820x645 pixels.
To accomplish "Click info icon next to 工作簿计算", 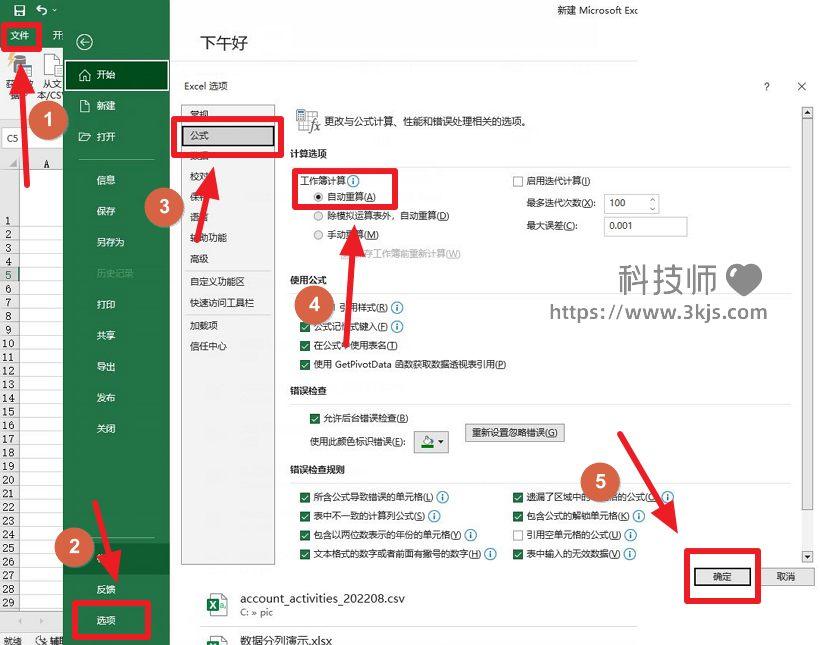I will (x=354, y=181).
